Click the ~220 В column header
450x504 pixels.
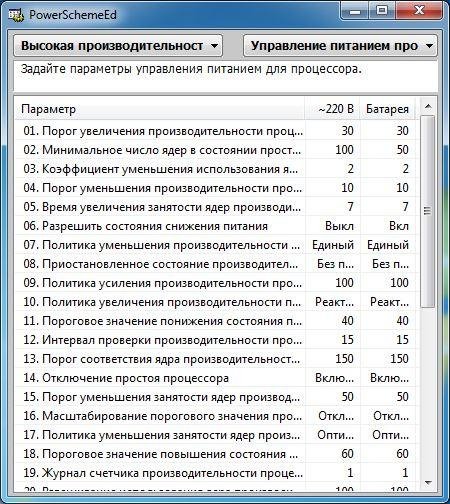[x=332, y=109]
